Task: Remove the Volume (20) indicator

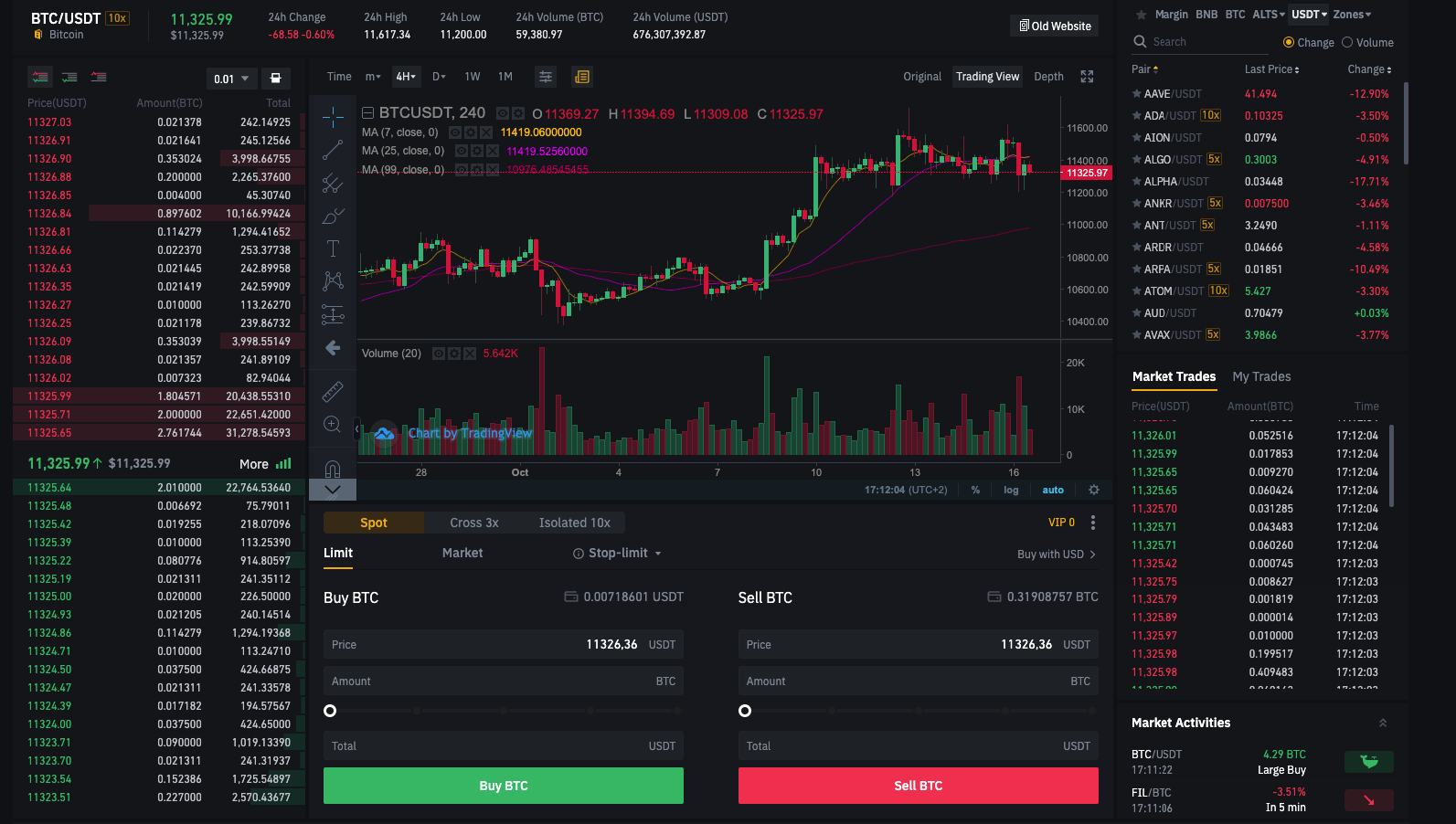Action: point(470,354)
